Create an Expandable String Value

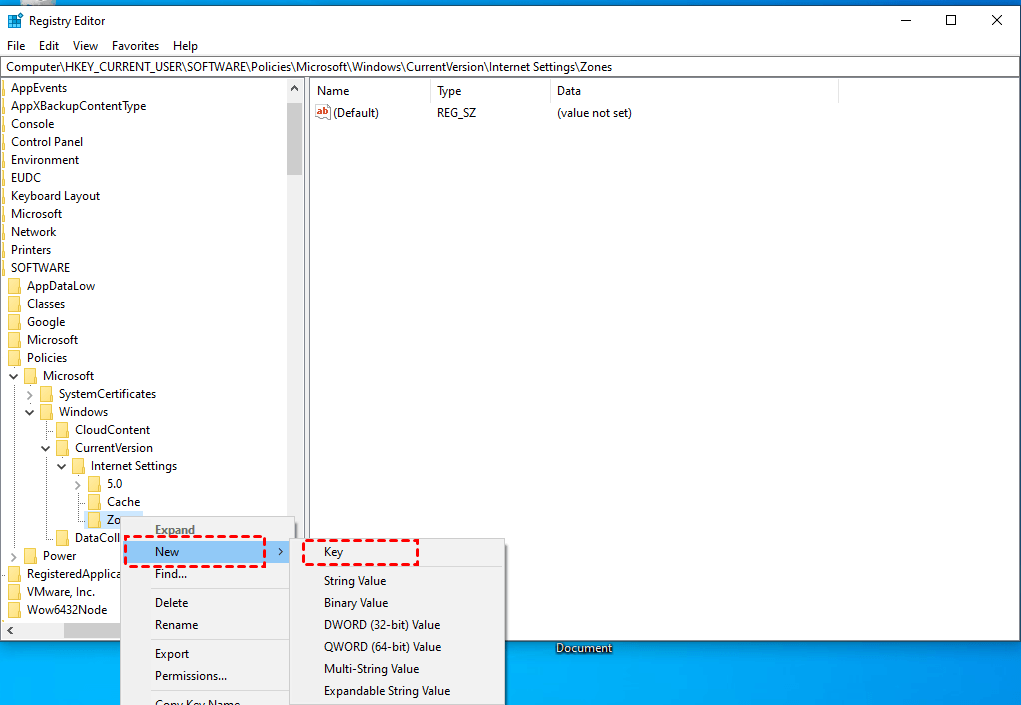(397, 691)
